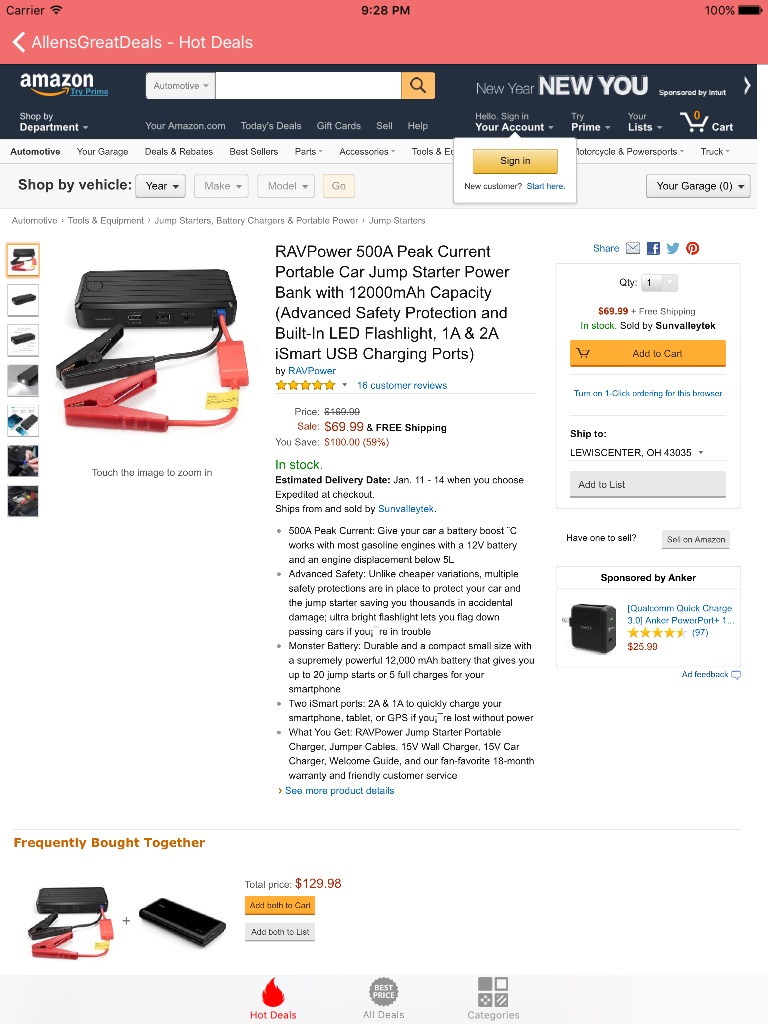Tap the back arrow to AllensGreatDeals
This screenshot has width=768, height=1024.
tap(19, 42)
